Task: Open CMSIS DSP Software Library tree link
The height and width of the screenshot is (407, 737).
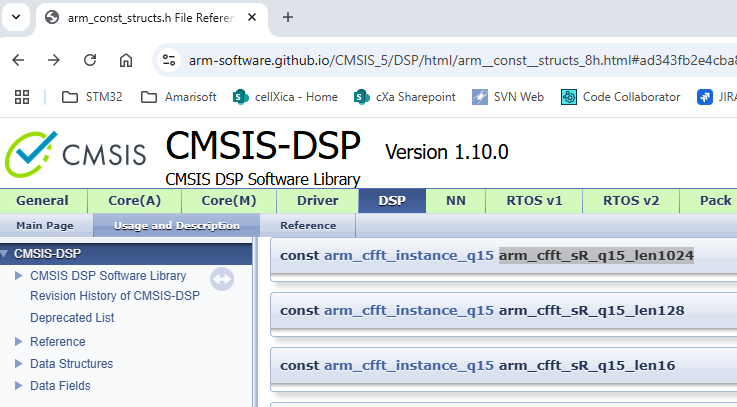Action: [108, 276]
